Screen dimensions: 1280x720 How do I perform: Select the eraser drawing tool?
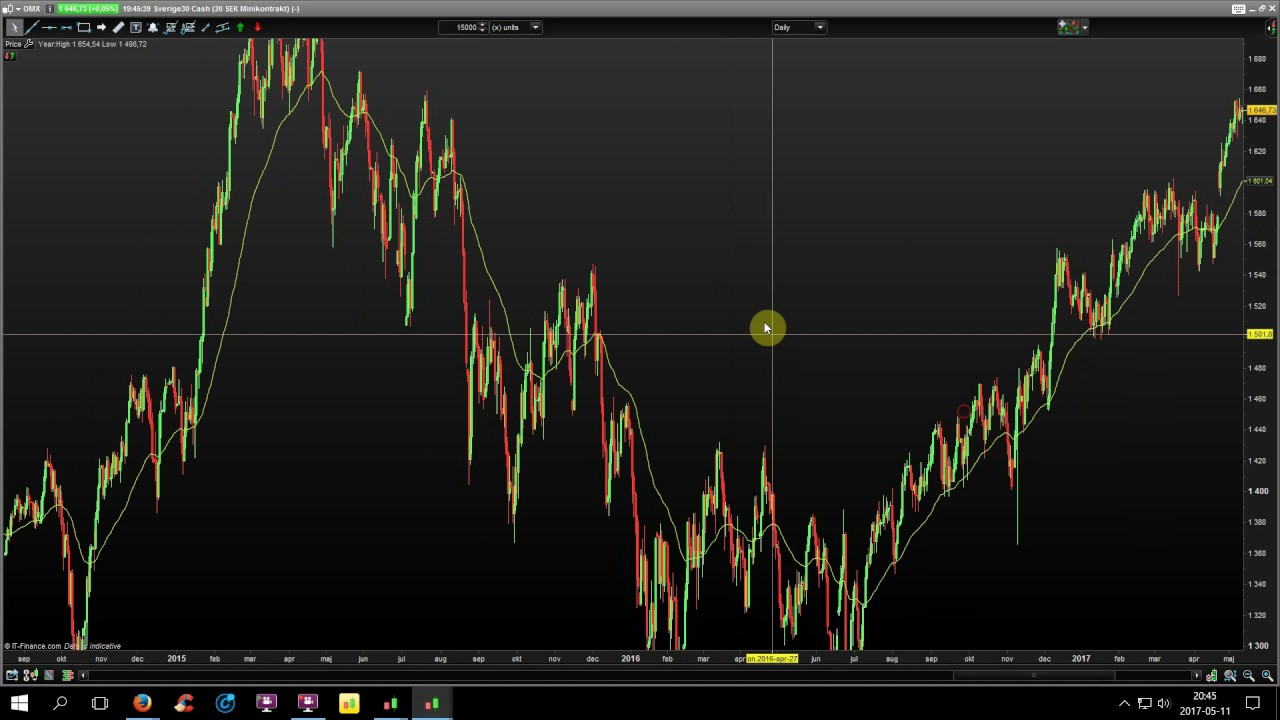tap(118, 27)
